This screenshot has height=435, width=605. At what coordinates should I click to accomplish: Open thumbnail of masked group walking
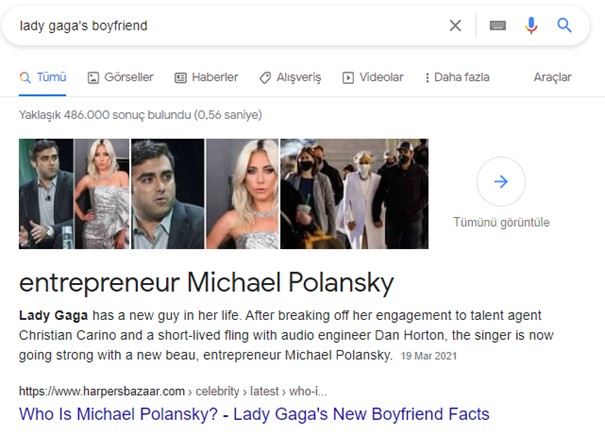pos(354,194)
